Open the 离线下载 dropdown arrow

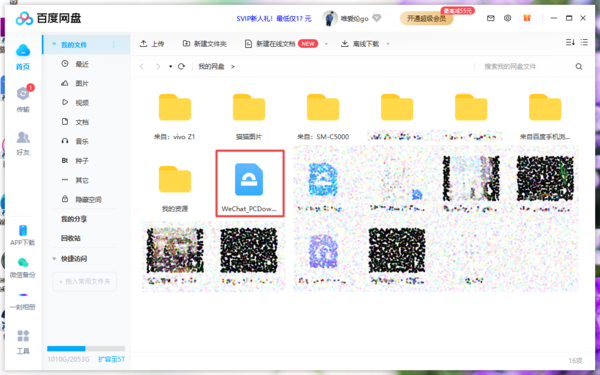(x=388, y=44)
